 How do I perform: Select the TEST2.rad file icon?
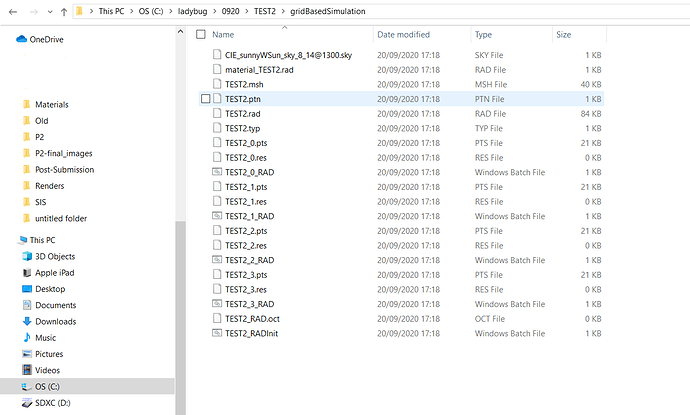(217, 113)
